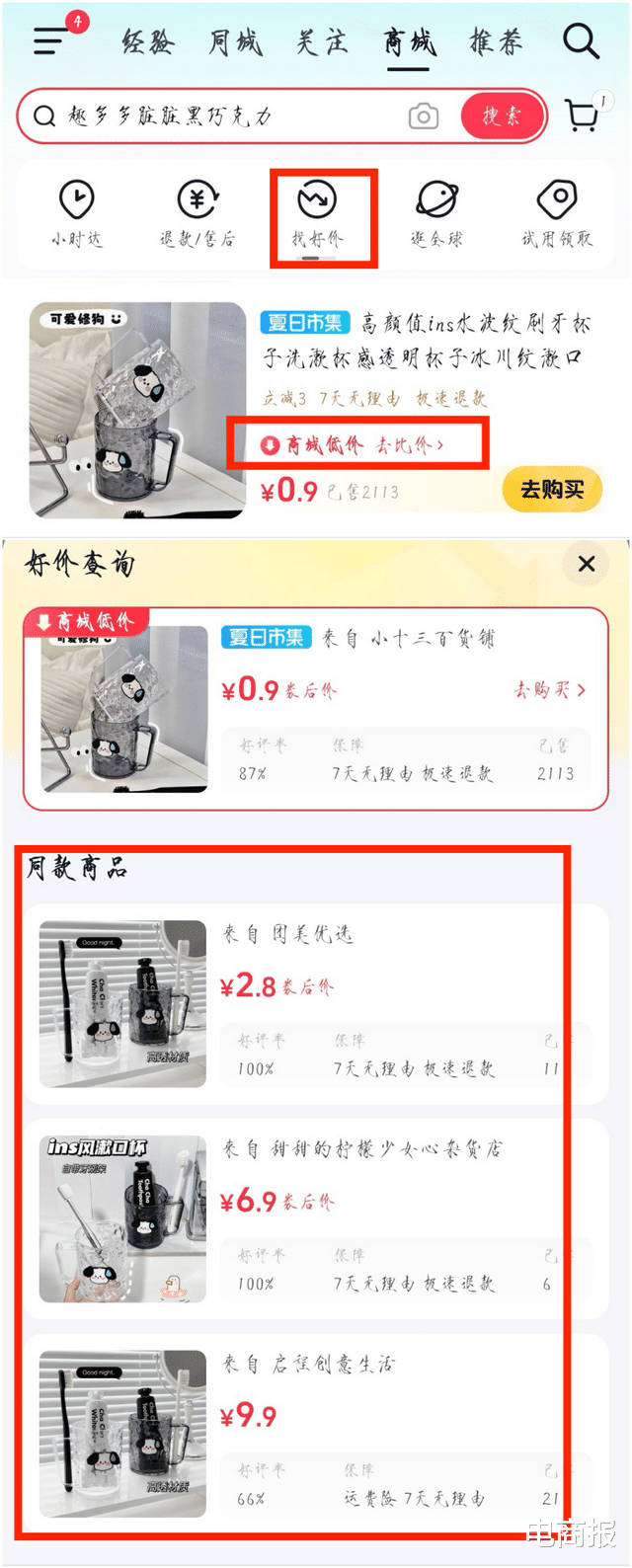Close the 好价查询 panel
632x1568 pixels.
pyautogui.click(x=587, y=564)
